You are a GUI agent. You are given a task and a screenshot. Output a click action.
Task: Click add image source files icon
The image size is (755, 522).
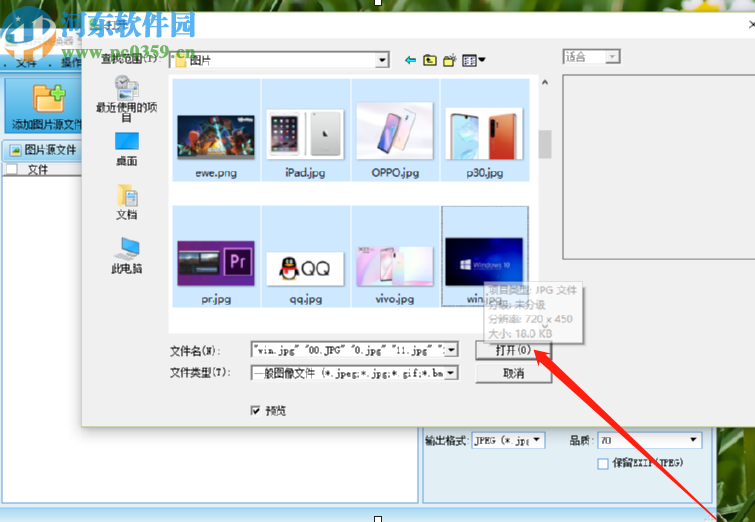point(47,106)
